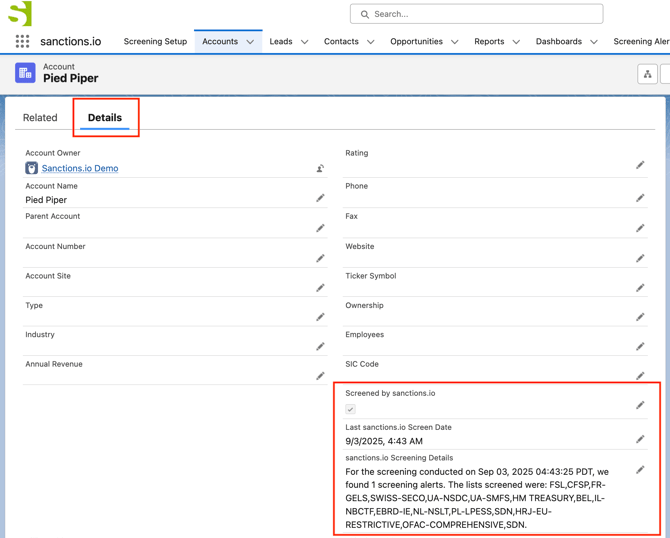Toggle Screened by sanctions.io checkbox
The image size is (670, 538).
click(x=350, y=409)
